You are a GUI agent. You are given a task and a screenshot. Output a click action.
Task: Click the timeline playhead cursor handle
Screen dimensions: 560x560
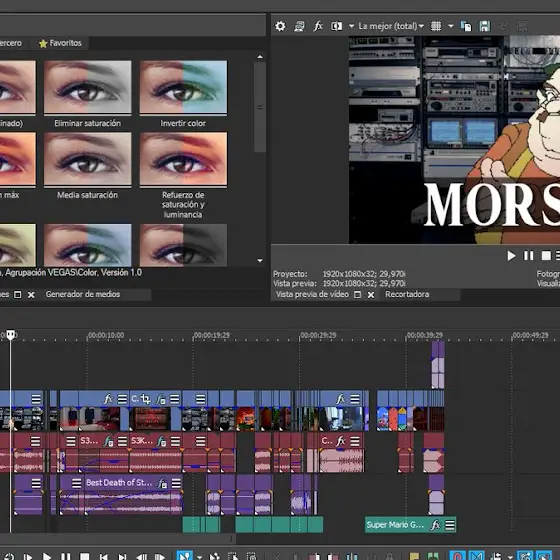click(11, 335)
